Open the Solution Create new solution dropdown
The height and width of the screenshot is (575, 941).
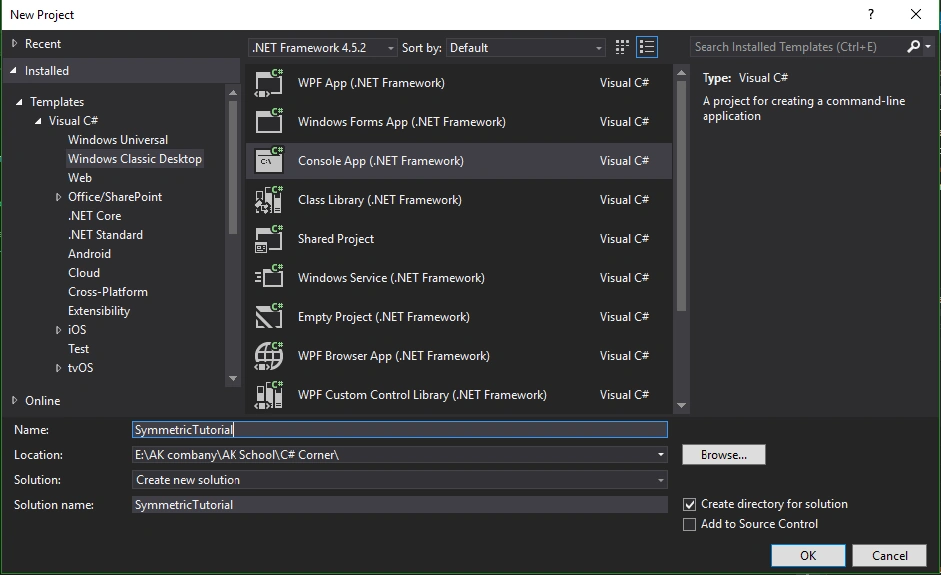[400, 480]
